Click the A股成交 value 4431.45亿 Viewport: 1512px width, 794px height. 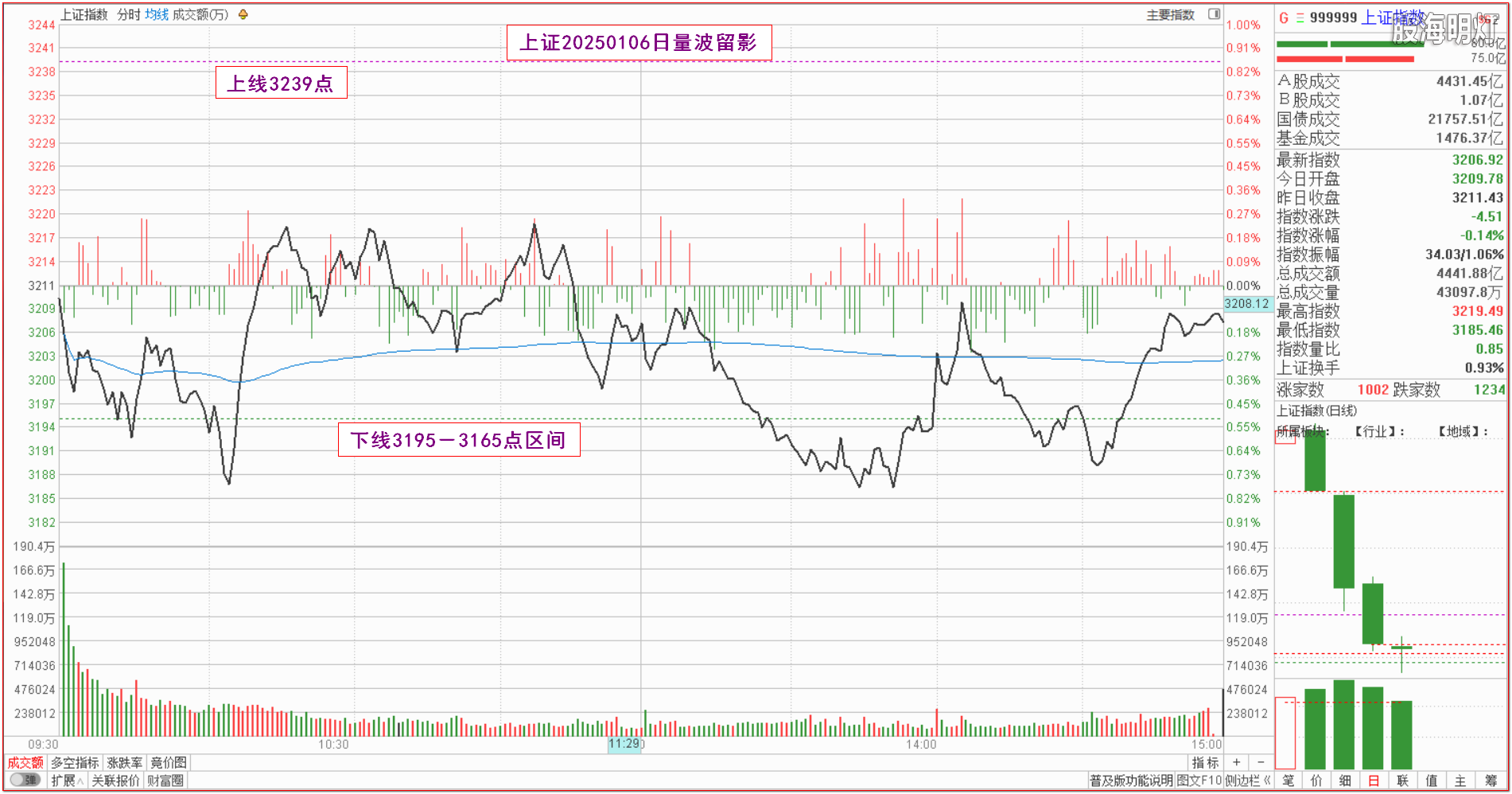click(1471, 81)
